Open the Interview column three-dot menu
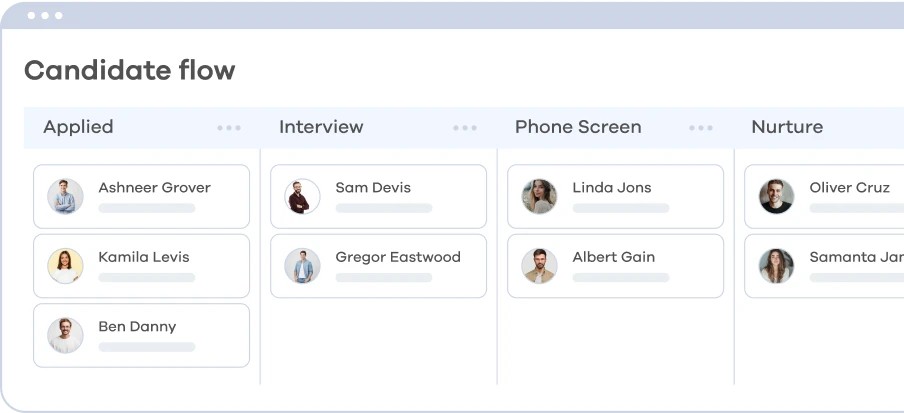Screen dimensions: 904x413 pyautogui.click(x=465, y=128)
